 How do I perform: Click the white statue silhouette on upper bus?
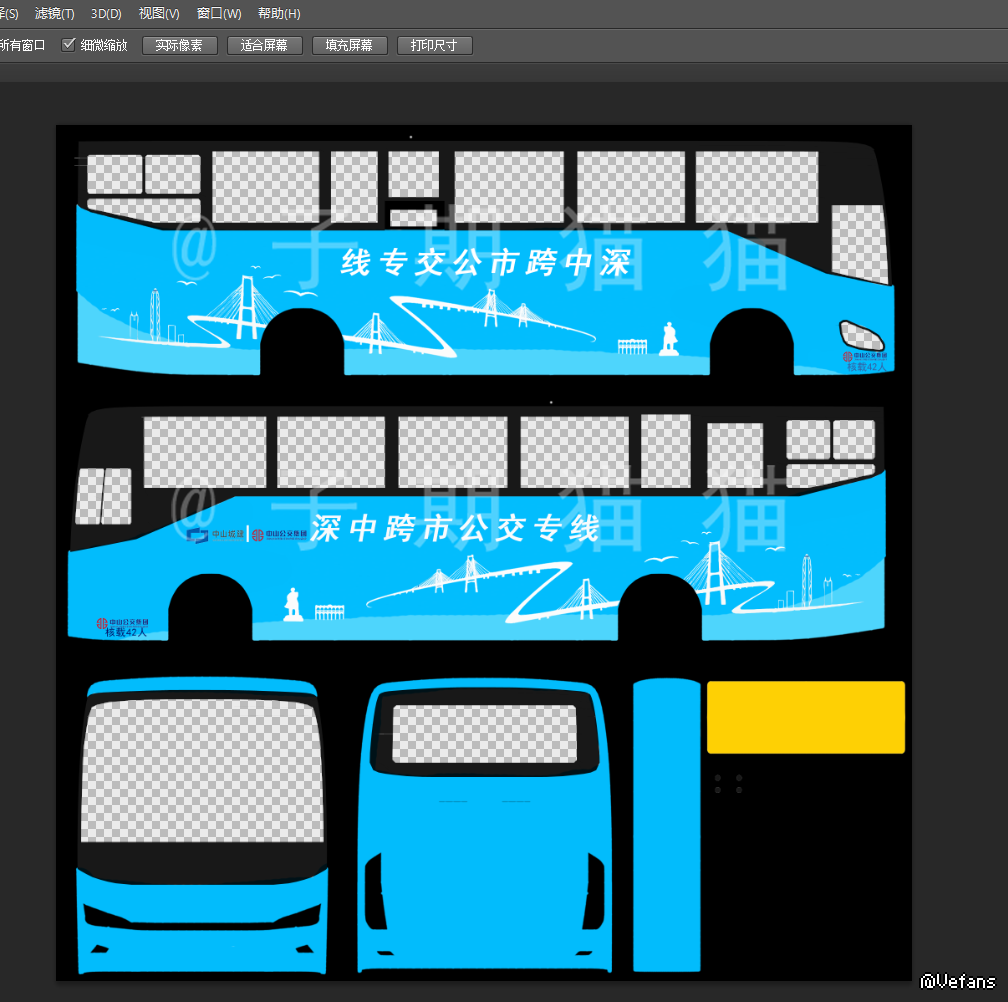(x=668, y=338)
